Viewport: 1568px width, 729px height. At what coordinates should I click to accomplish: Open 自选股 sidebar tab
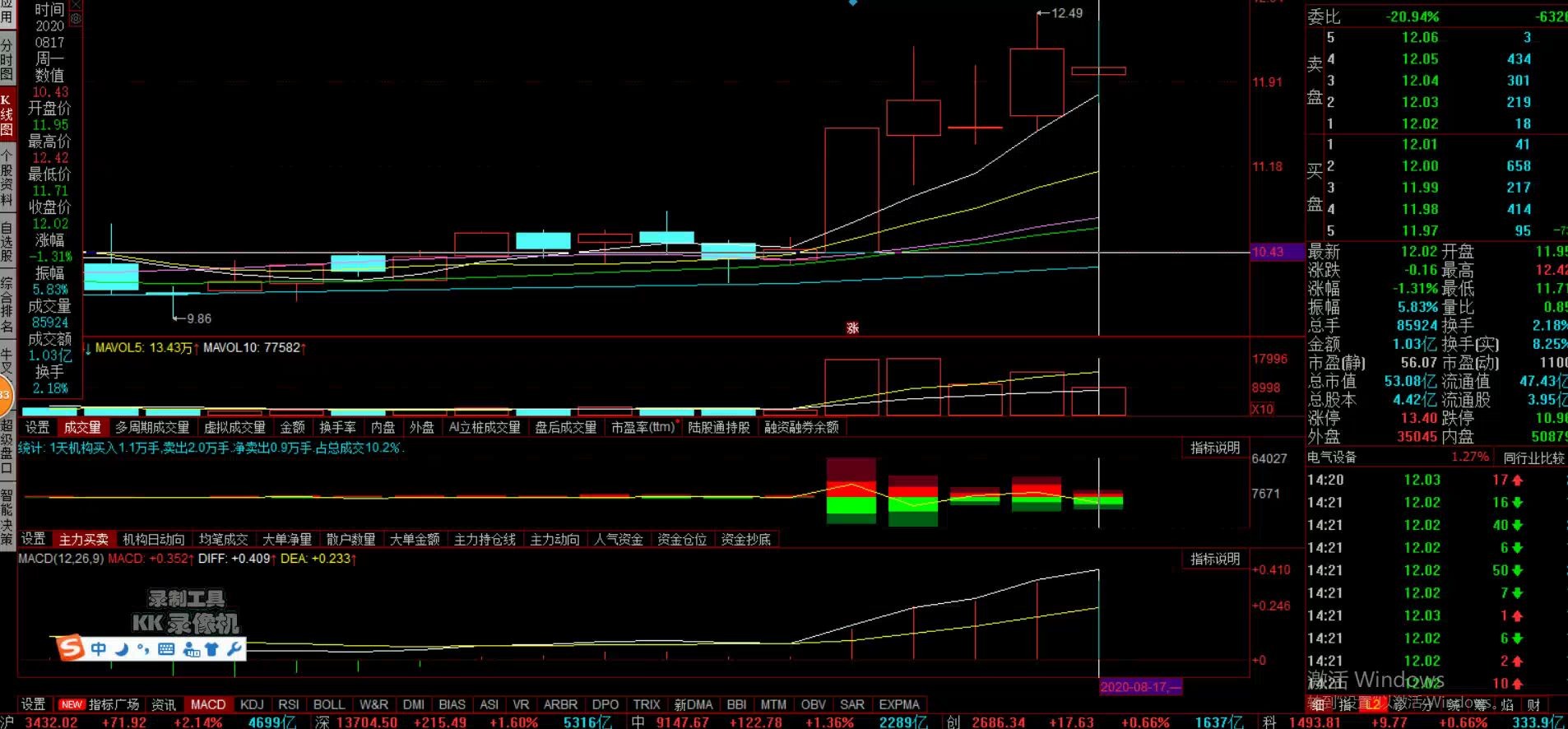click(7, 241)
